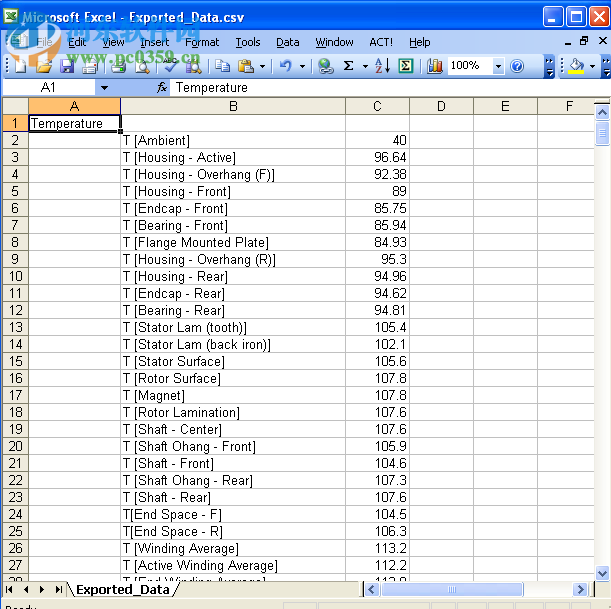This screenshot has width=611, height=609.
Task: Click the New blank workbook icon
Action: pyautogui.click(x=20, y=66)
